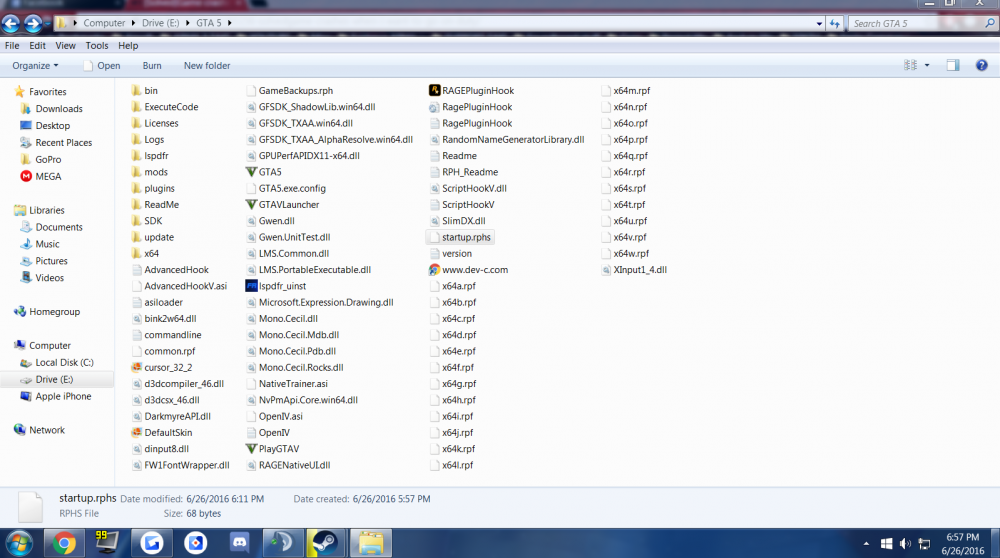1000x558 pixels.
Task: Select the www.dev-c.com shortcut icon
Action: [434, 270]
